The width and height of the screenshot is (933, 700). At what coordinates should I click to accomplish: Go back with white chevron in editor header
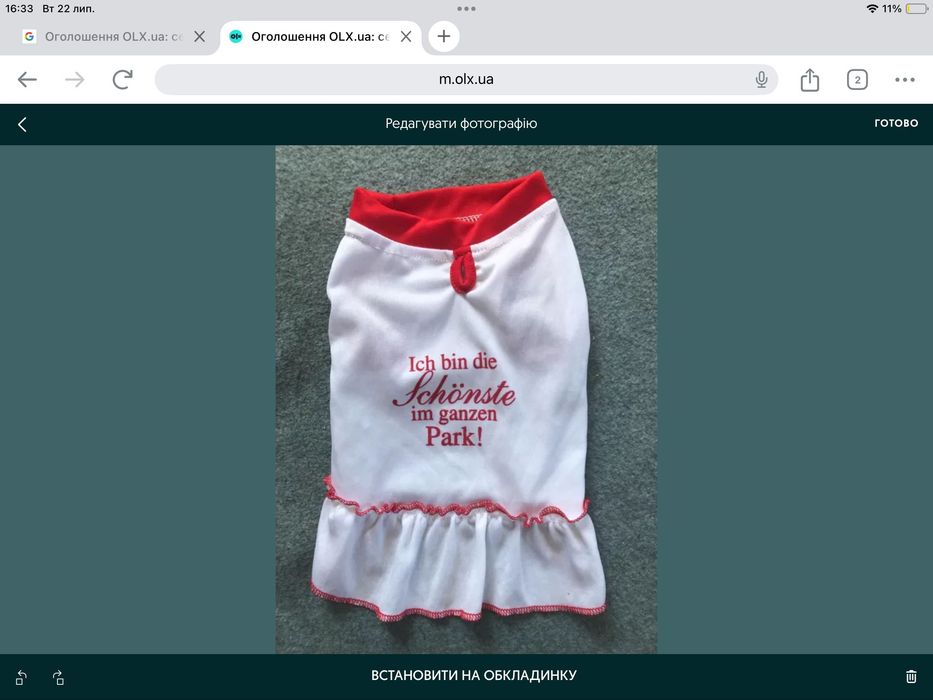pyautogui.click(x=22, y=124)
